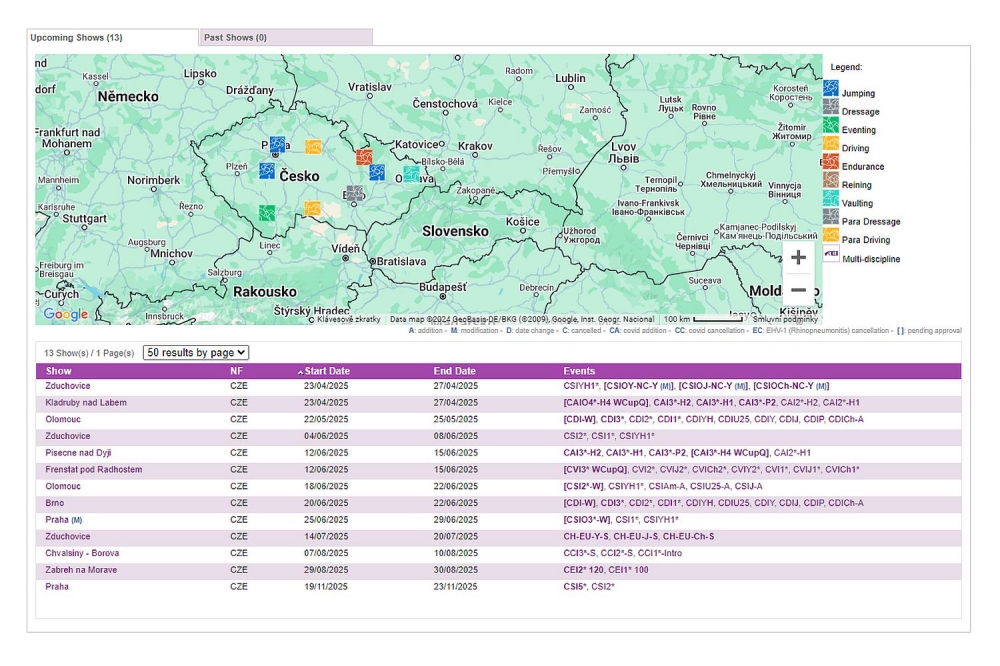Click the green Eventing map marker

(267, 212)
